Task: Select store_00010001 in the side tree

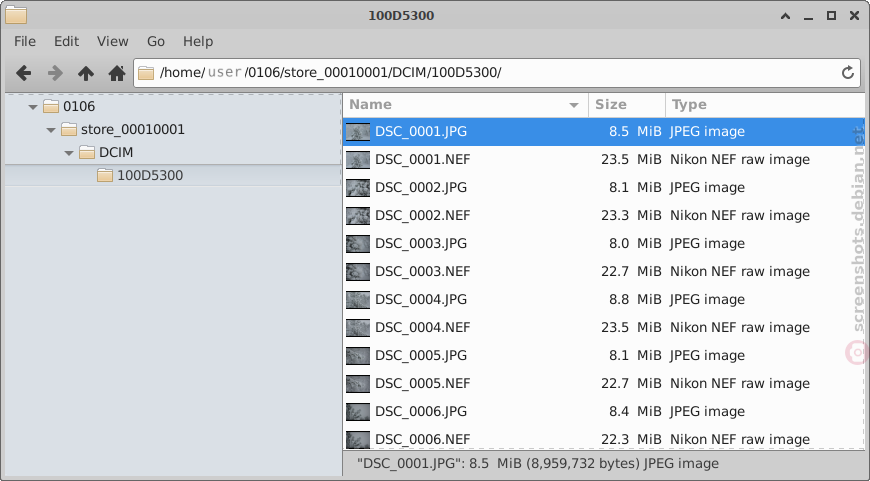Action: pyautogui.click(x=133, y=130)
